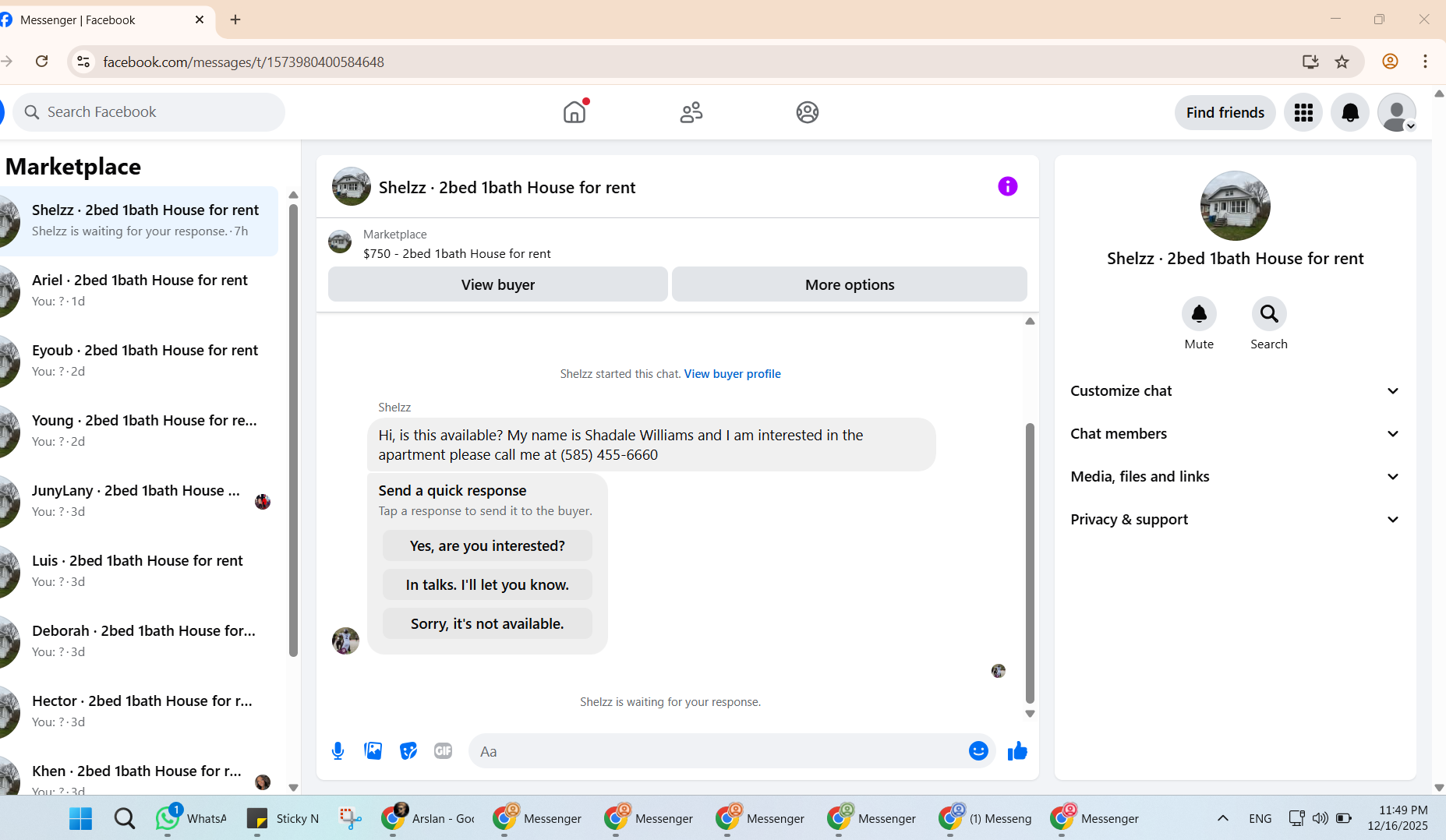Viewport: 1446px width, 840px height.
Task: Open the ENG language indicator
Action: tap(1260, 818)
